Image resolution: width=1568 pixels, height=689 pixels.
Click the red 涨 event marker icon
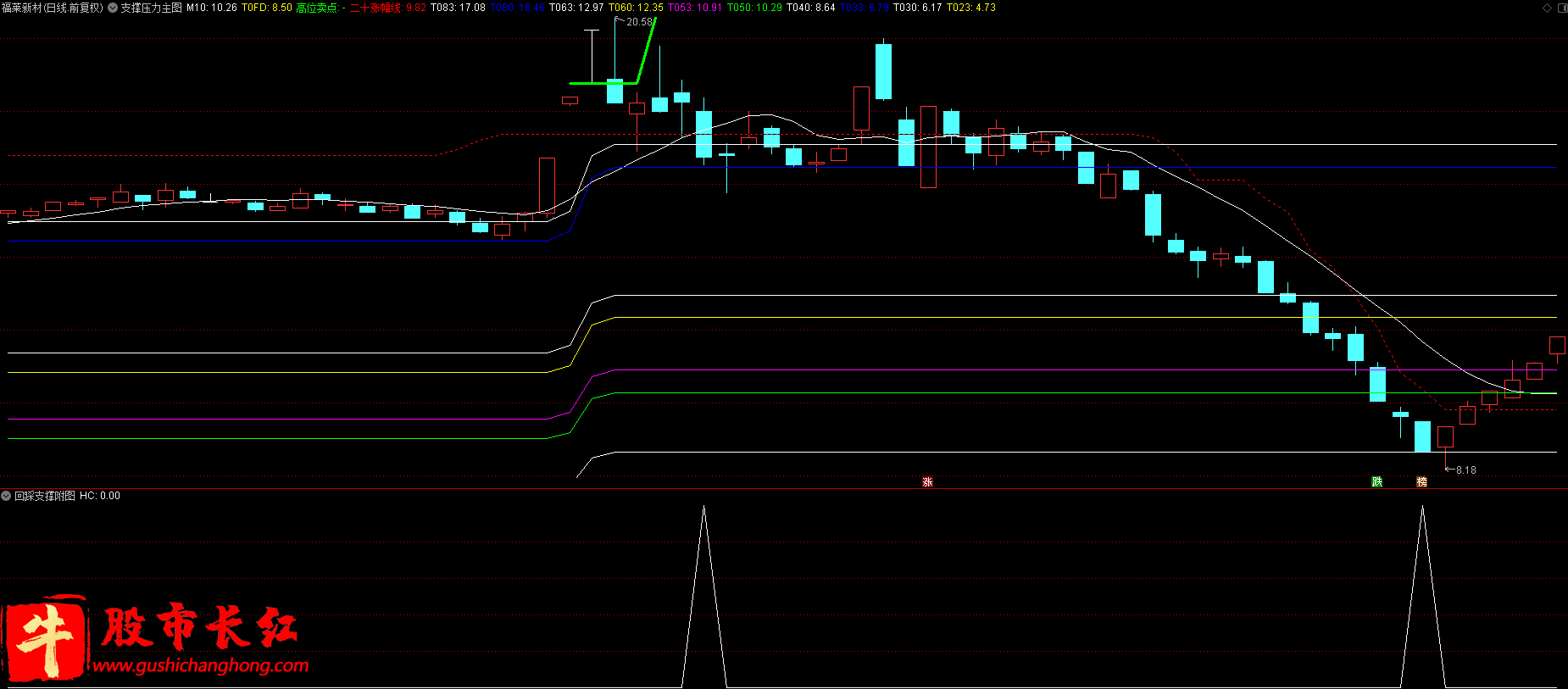(927, 481)
